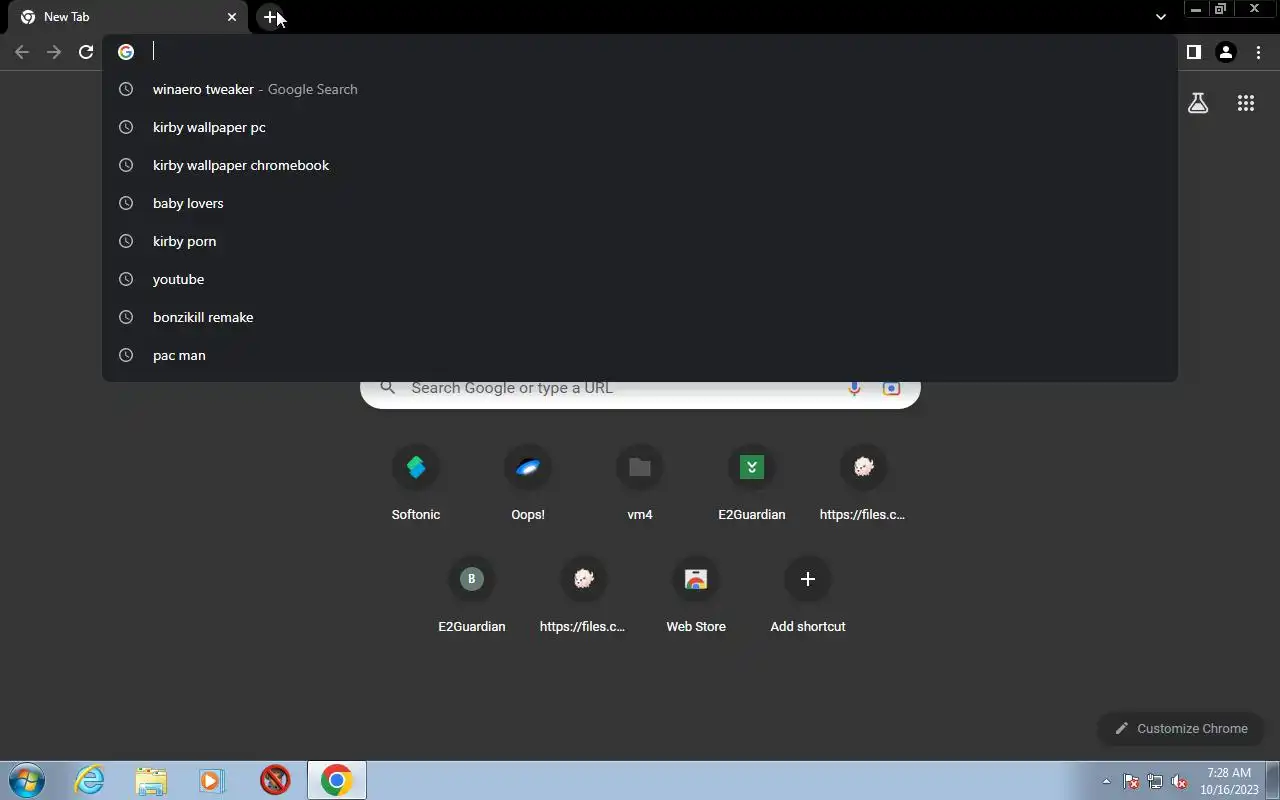
Task: Open the Search Labs flask icon
Action: tap(1198, 103)
